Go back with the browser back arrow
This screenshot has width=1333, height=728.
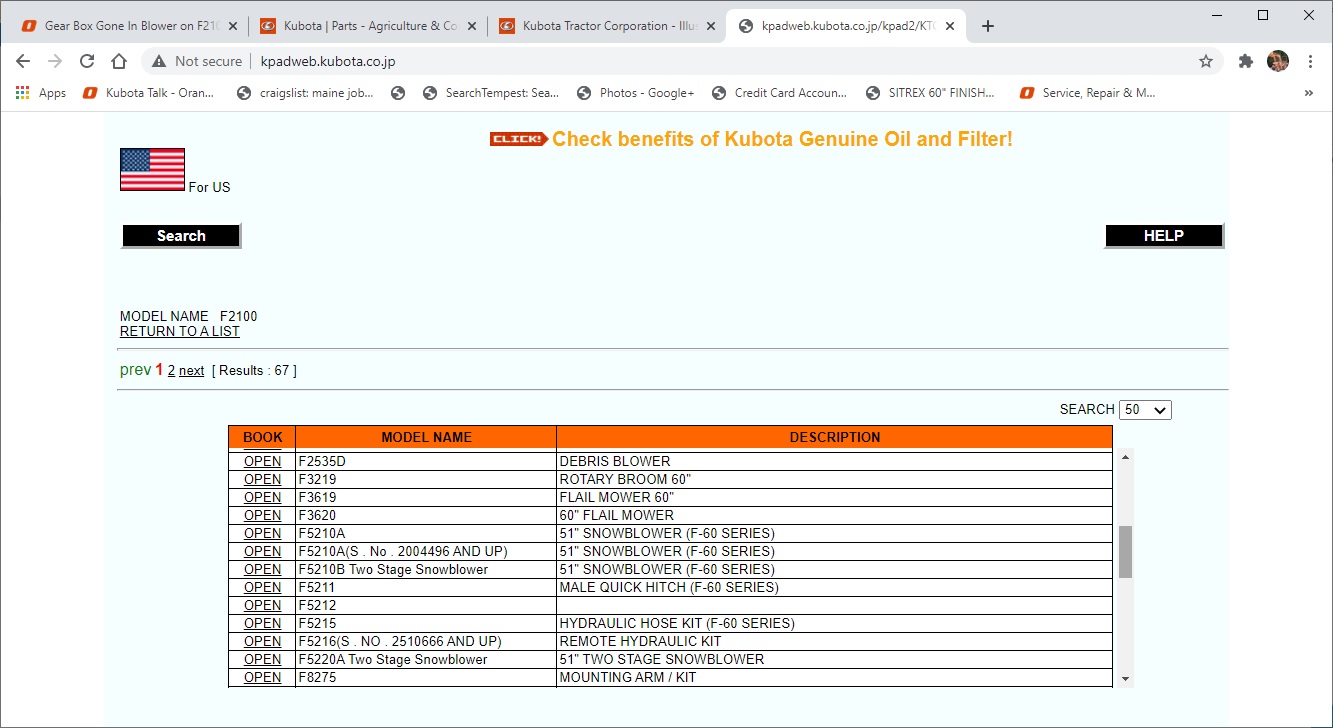click(23, 61)
